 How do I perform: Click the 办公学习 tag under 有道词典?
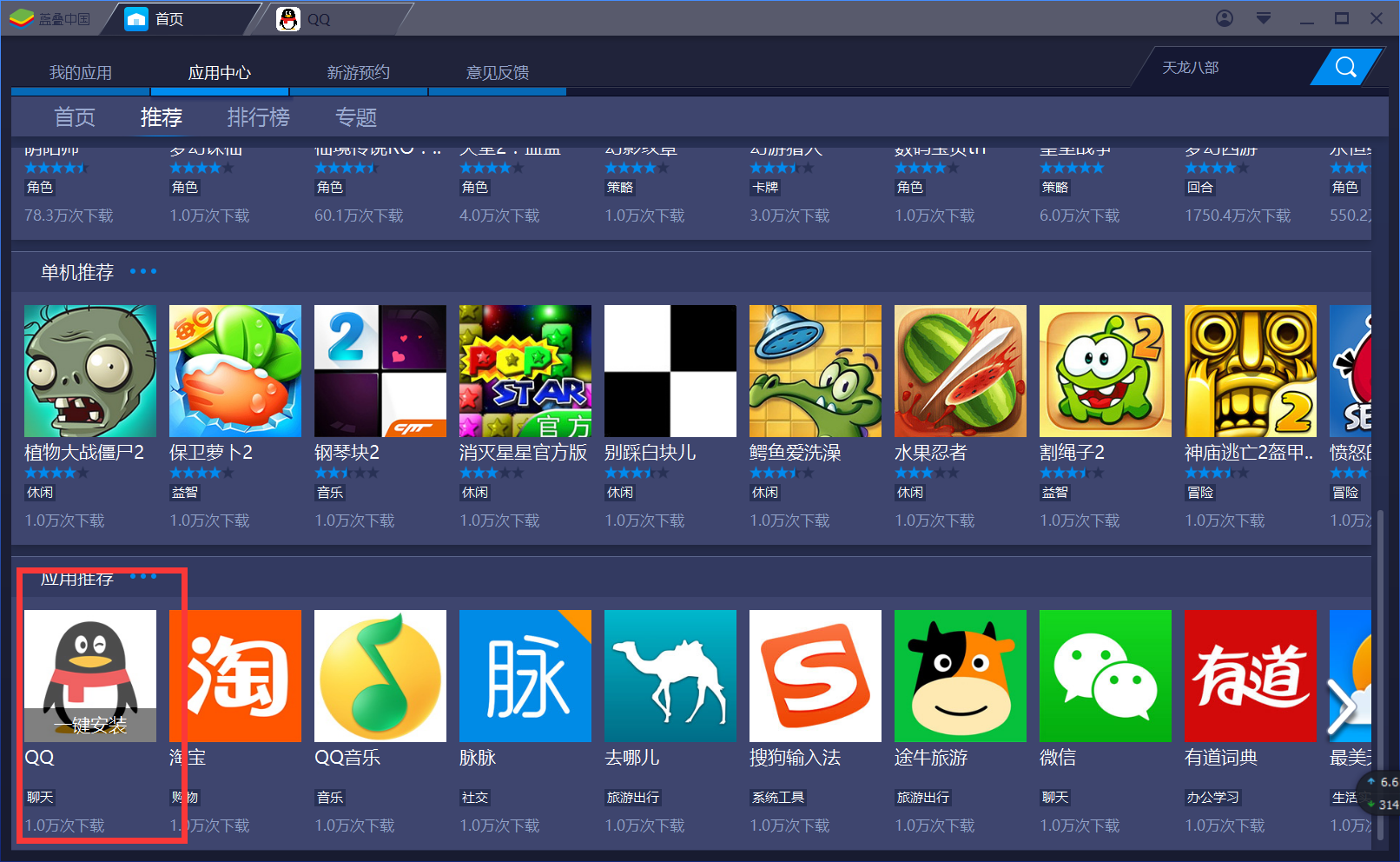[1213, 798]
